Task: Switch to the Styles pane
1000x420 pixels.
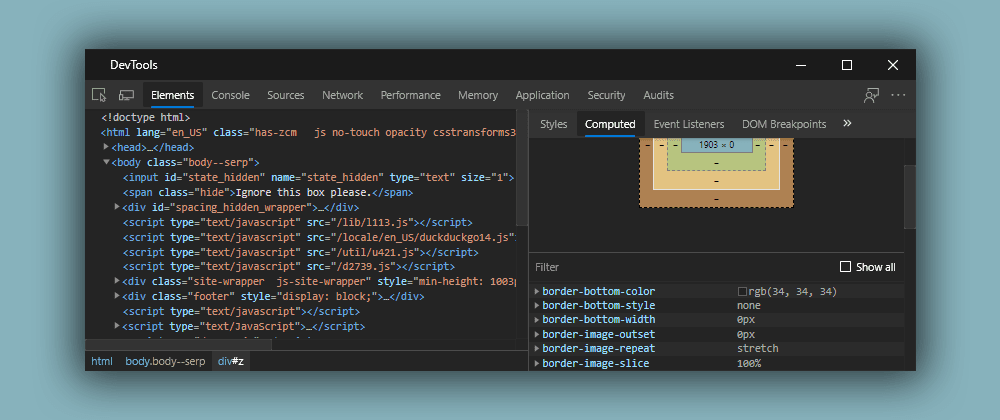Action: tap(554, 124)
